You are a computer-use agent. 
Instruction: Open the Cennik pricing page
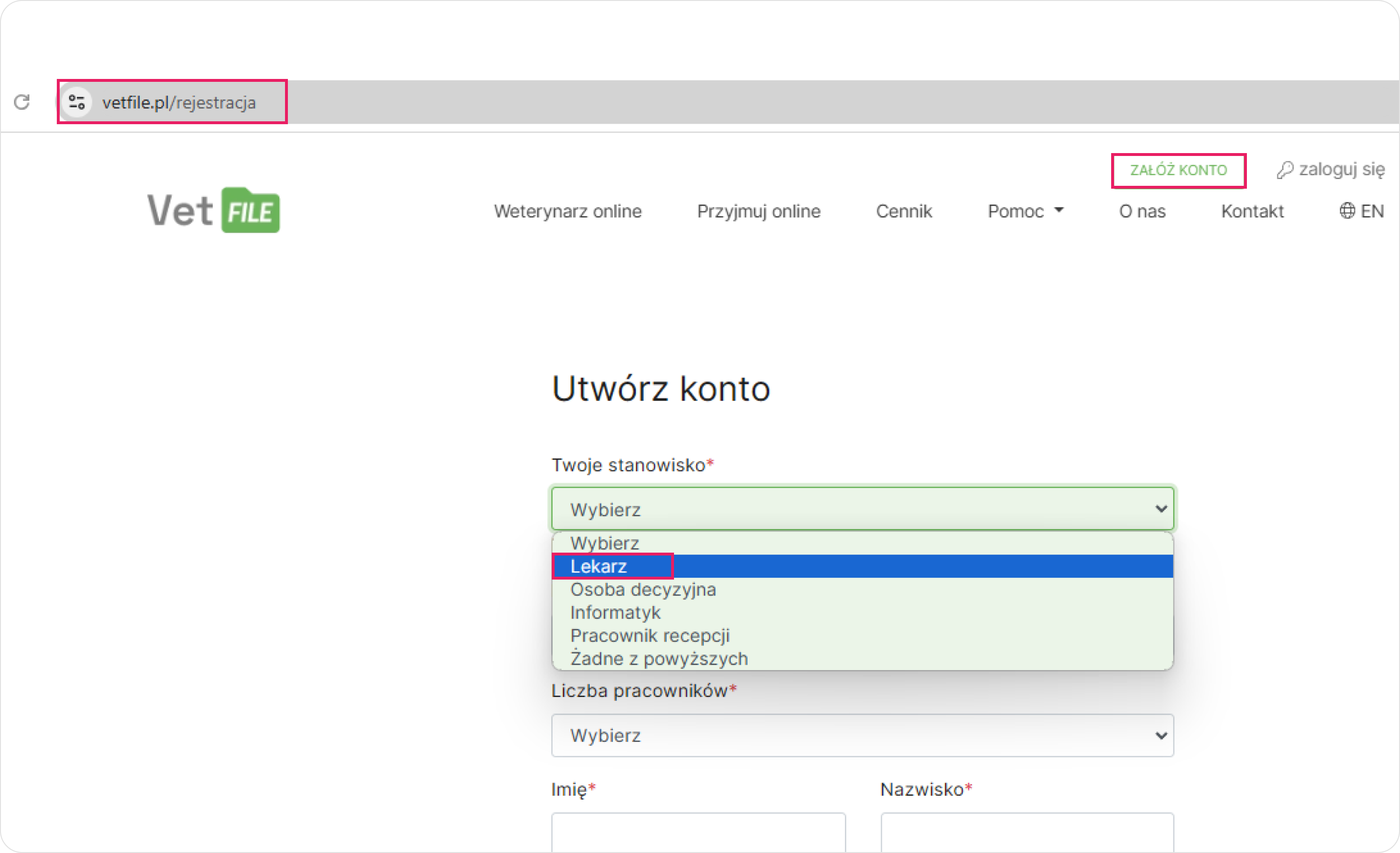coord(904,211)
